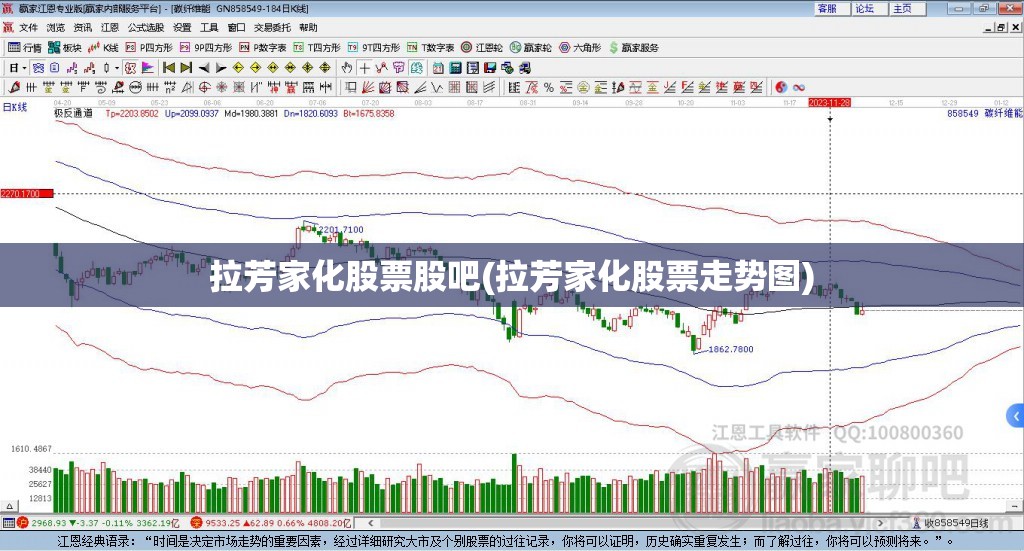Image resolution: width=1024 pixels, height=551 pixels.
Task: Open 赢家服务 with dollar icon
Action: (633, 48)
